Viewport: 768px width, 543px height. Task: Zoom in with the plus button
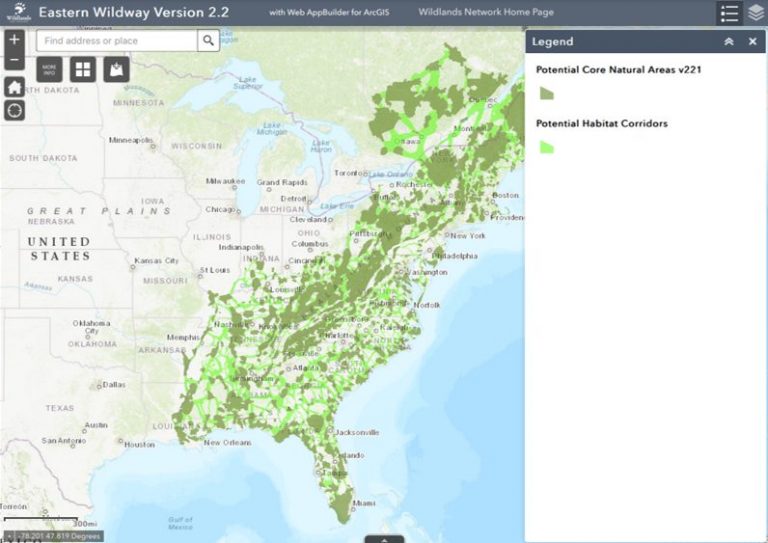point(14,40)
